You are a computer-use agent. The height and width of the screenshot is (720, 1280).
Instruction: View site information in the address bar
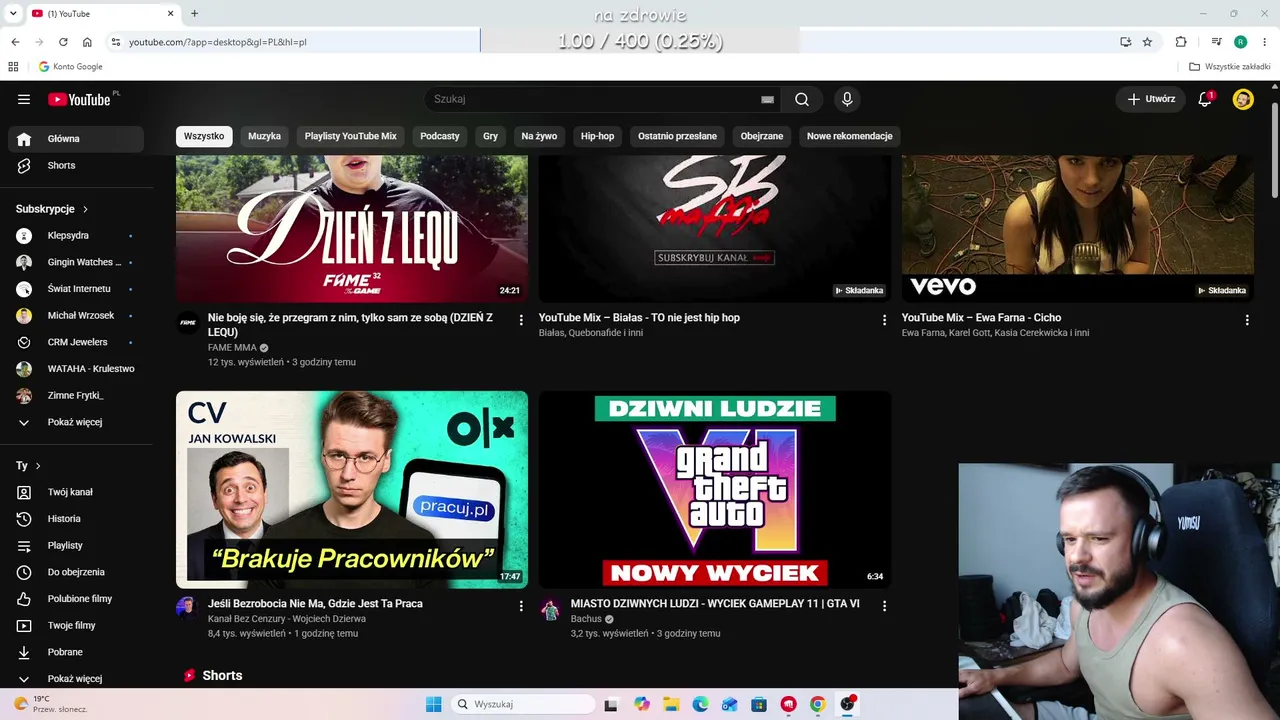116,42
